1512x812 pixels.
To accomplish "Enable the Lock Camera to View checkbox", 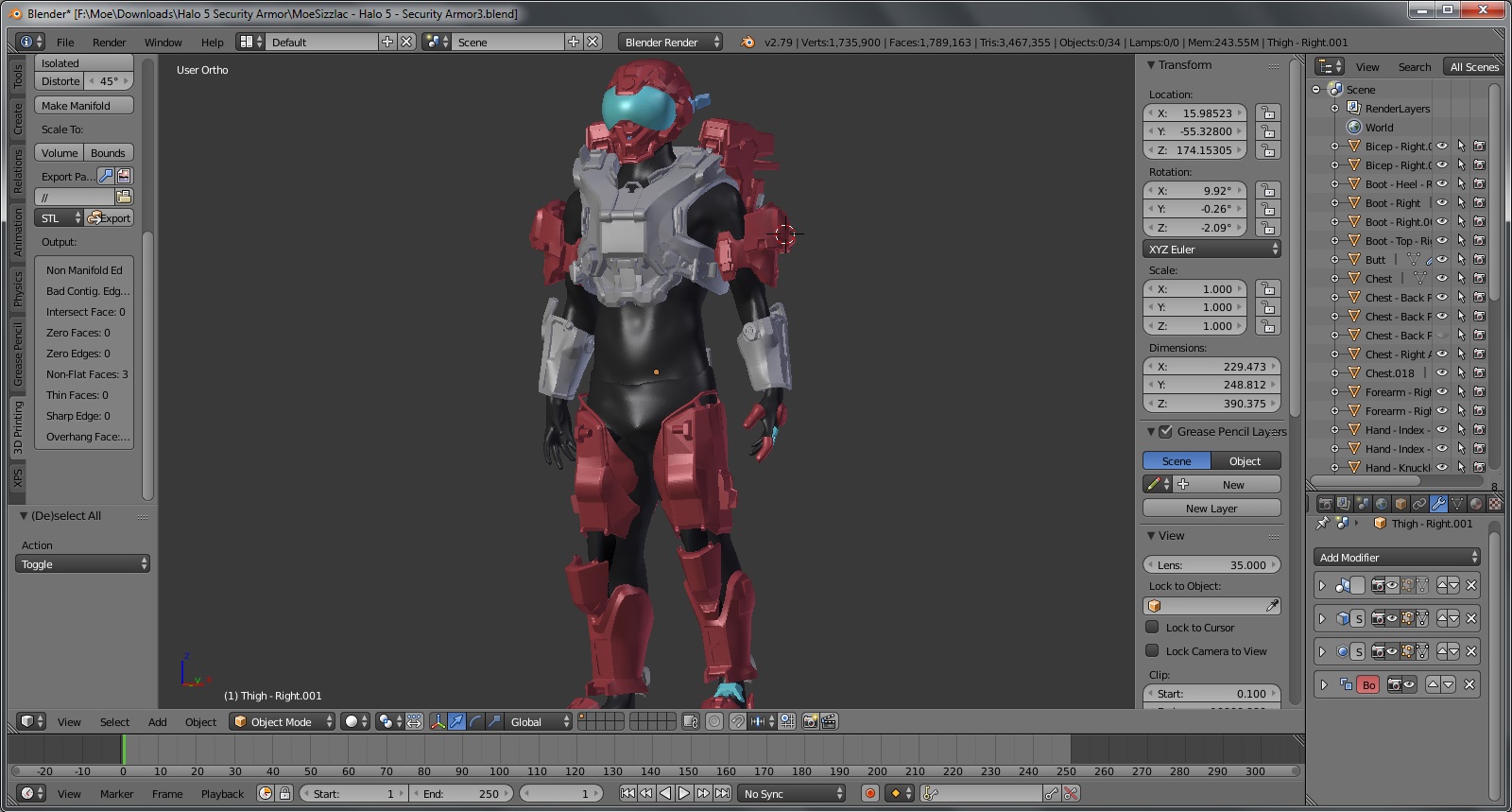I will (x=1152, y=650).
